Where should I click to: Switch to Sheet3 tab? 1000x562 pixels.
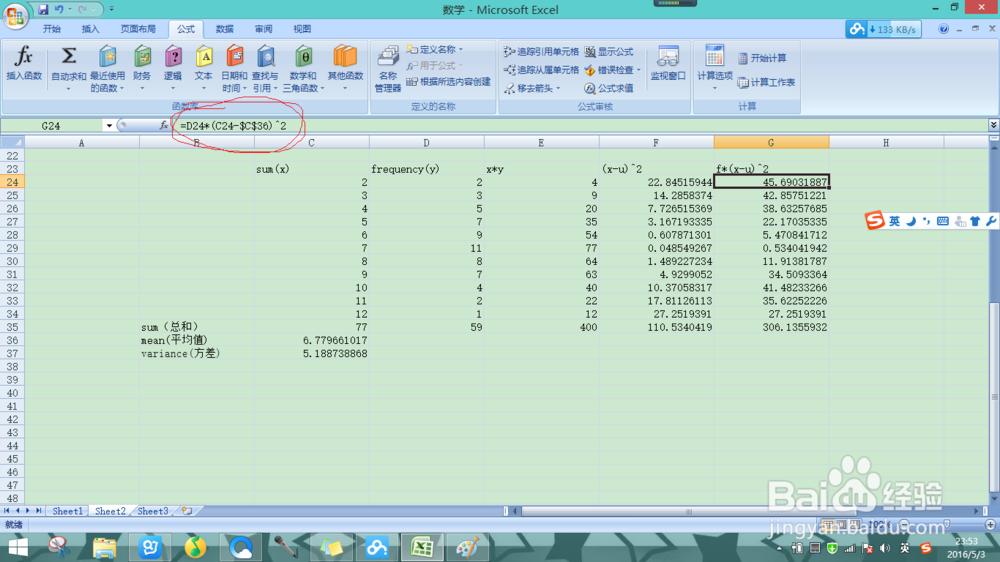click(152, 511)
